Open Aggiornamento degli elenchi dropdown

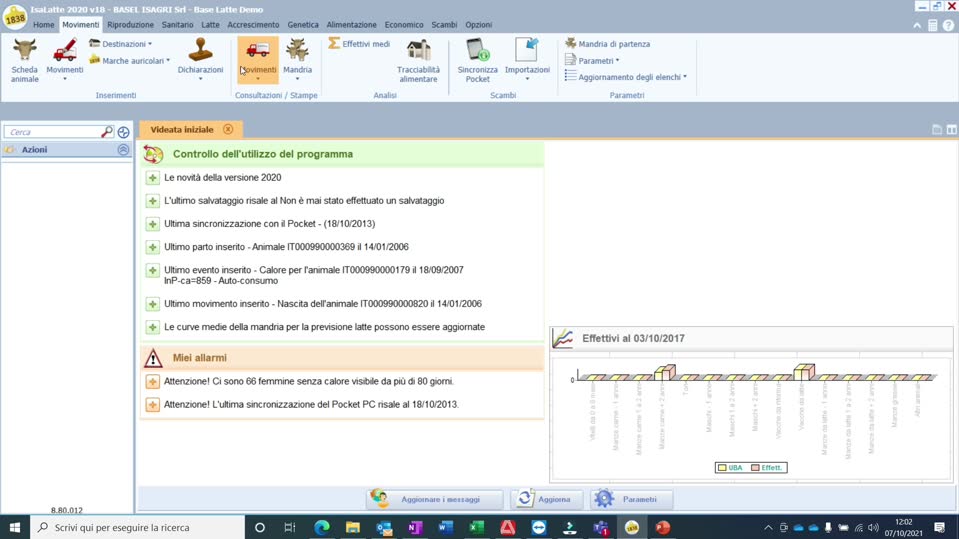coord(626,77)
